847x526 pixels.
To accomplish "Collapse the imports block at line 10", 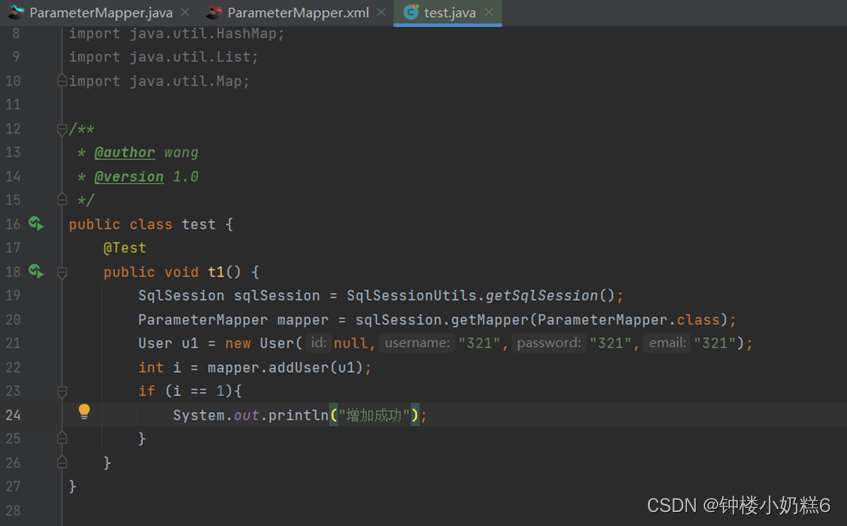I will pos(62,81).
